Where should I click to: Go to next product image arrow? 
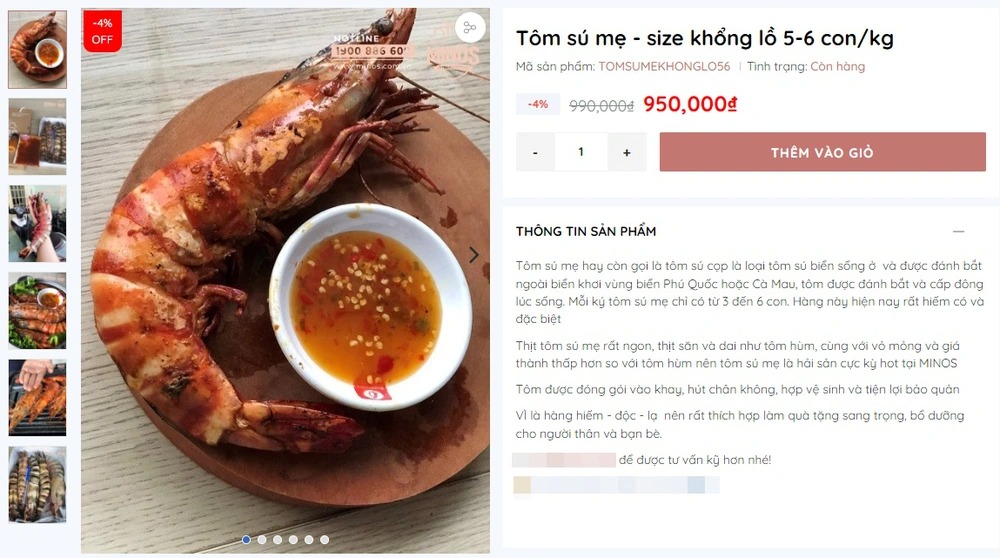(x=474, y=255)
